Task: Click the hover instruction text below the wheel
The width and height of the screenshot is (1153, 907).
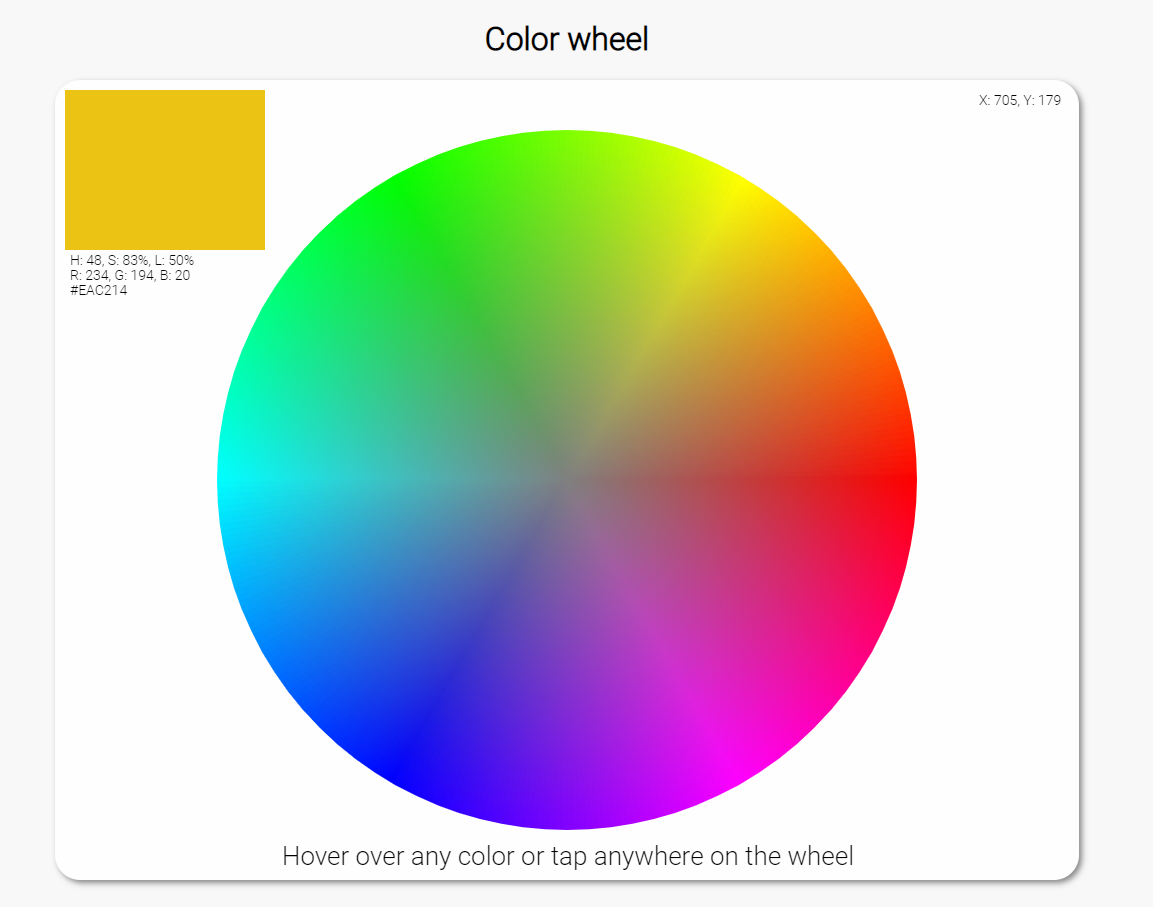Action: [x=569, y=856]
